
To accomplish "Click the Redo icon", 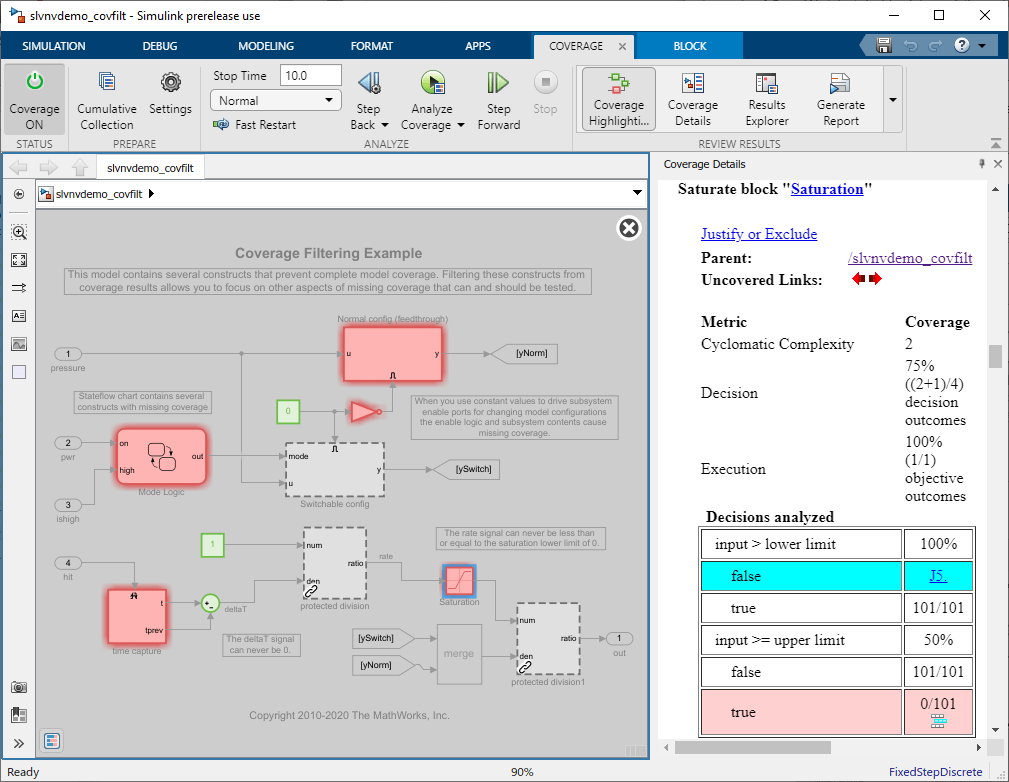I will [935, 46].
